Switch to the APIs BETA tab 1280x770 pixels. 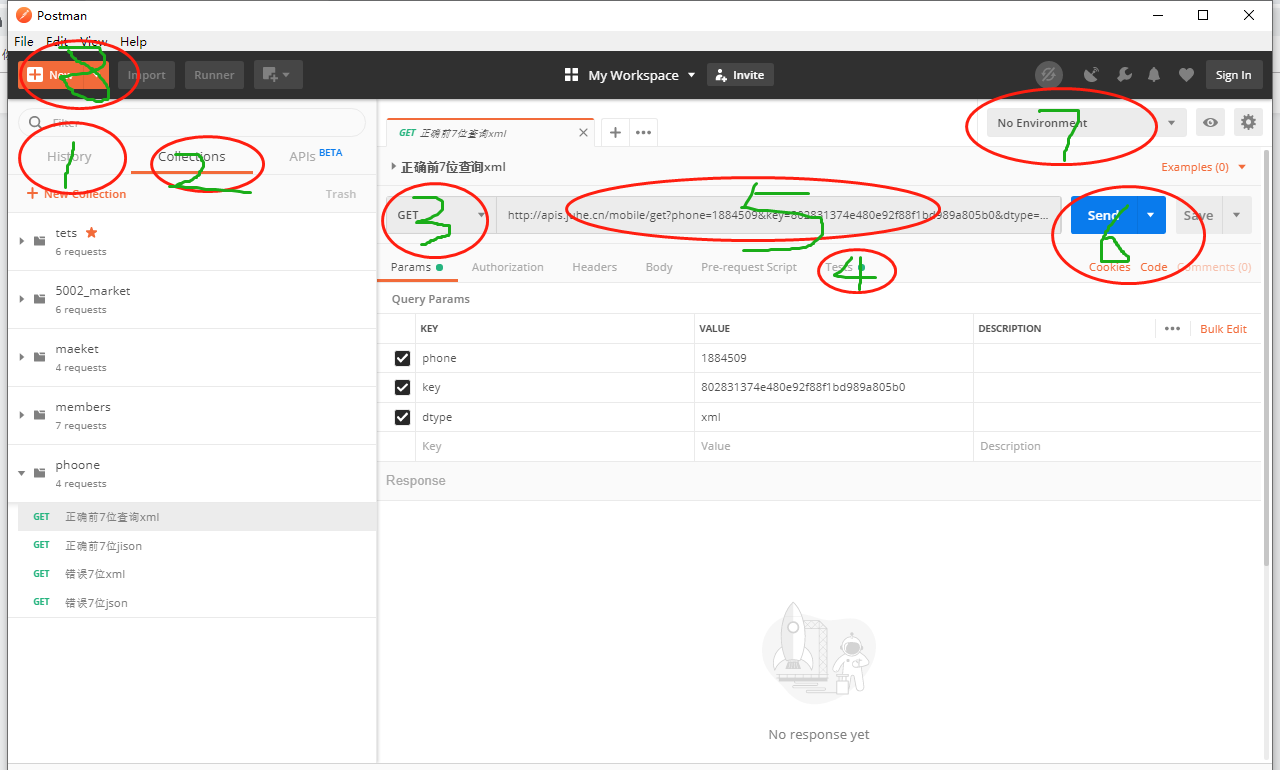(316, 156)
